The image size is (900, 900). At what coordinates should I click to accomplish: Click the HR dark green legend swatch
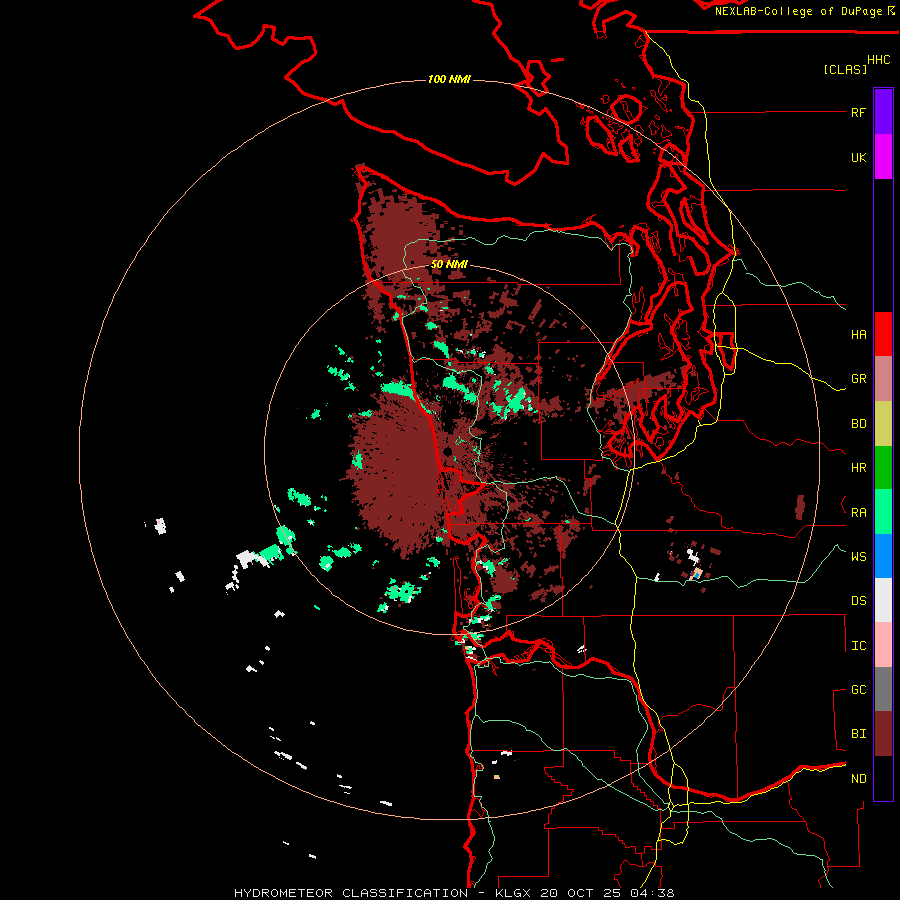(x=883, y=468)
